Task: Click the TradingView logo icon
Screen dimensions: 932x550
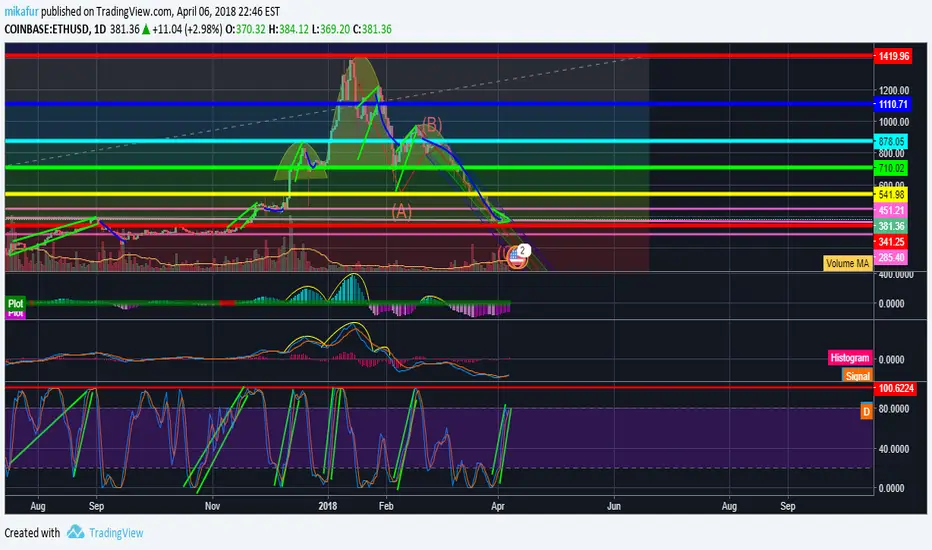Action: tap(75, 532)
